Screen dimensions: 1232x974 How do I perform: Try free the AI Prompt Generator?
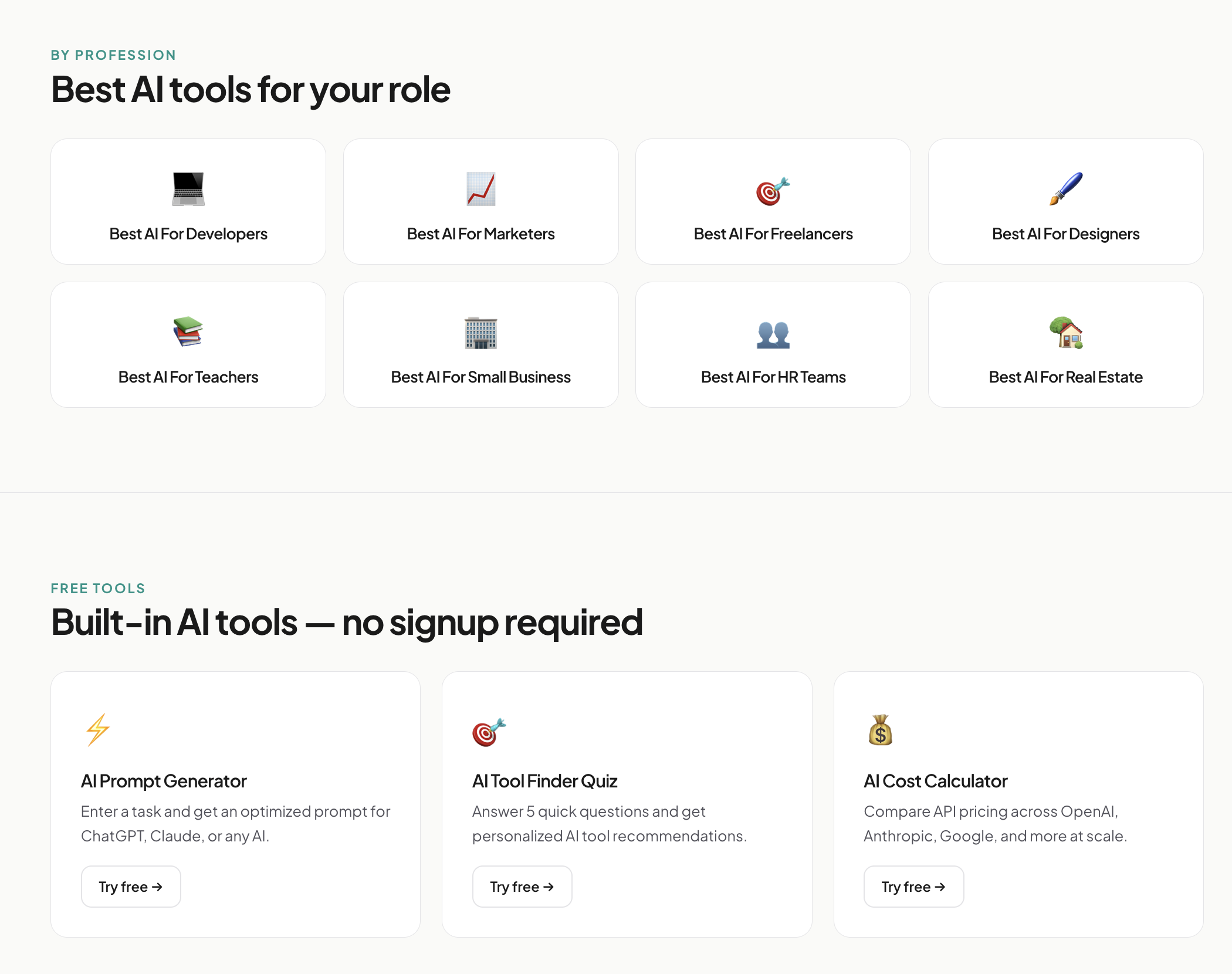click(x=131, y=887)
